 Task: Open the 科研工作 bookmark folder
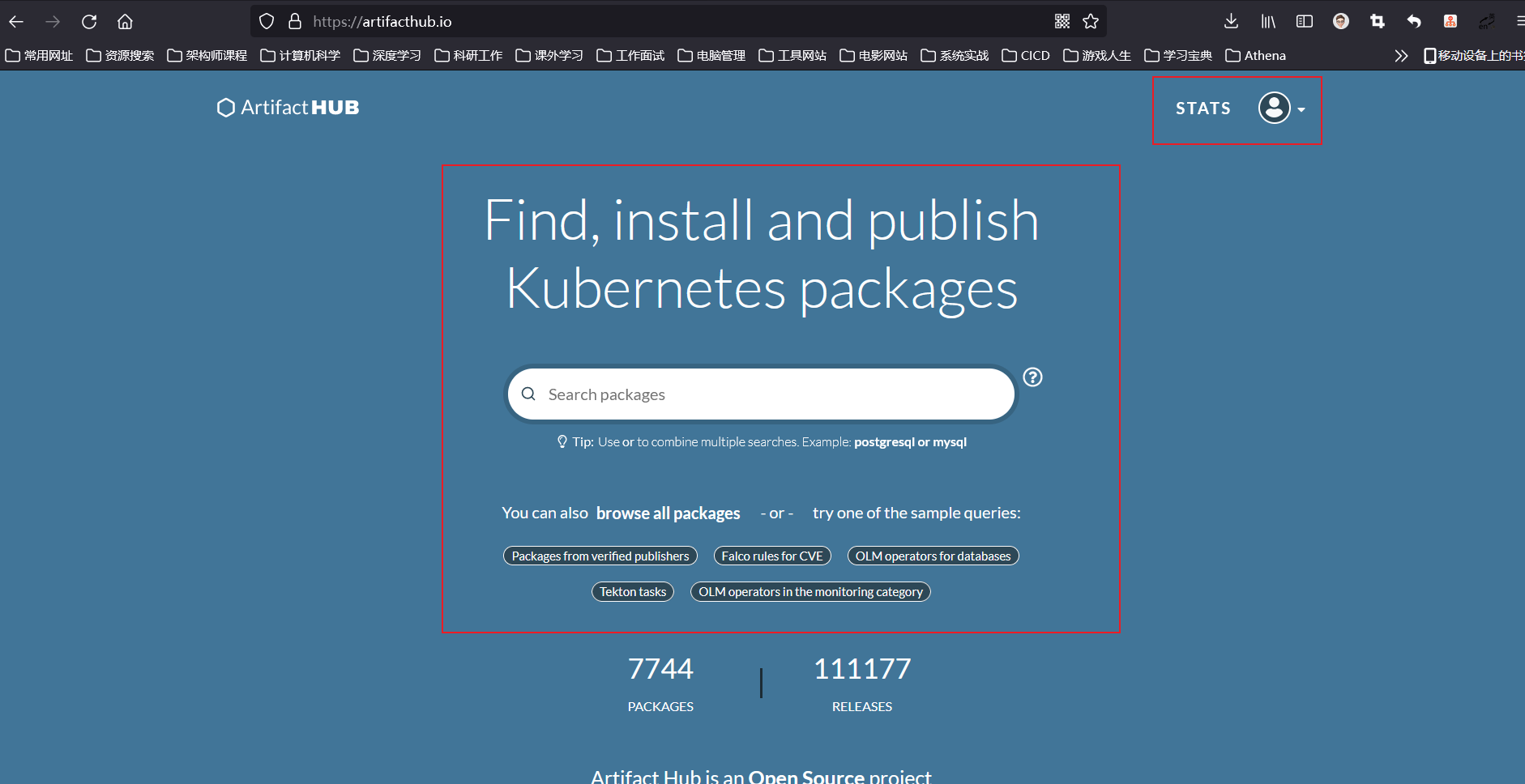pos(468,56)
